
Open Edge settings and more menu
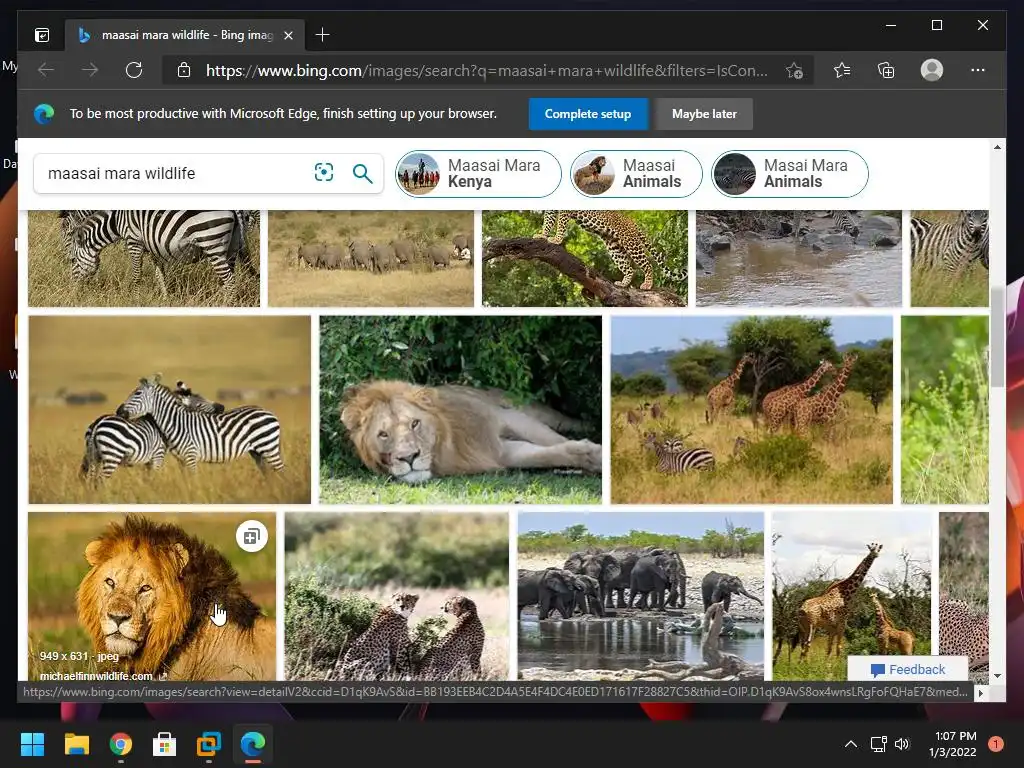[978, 70]
